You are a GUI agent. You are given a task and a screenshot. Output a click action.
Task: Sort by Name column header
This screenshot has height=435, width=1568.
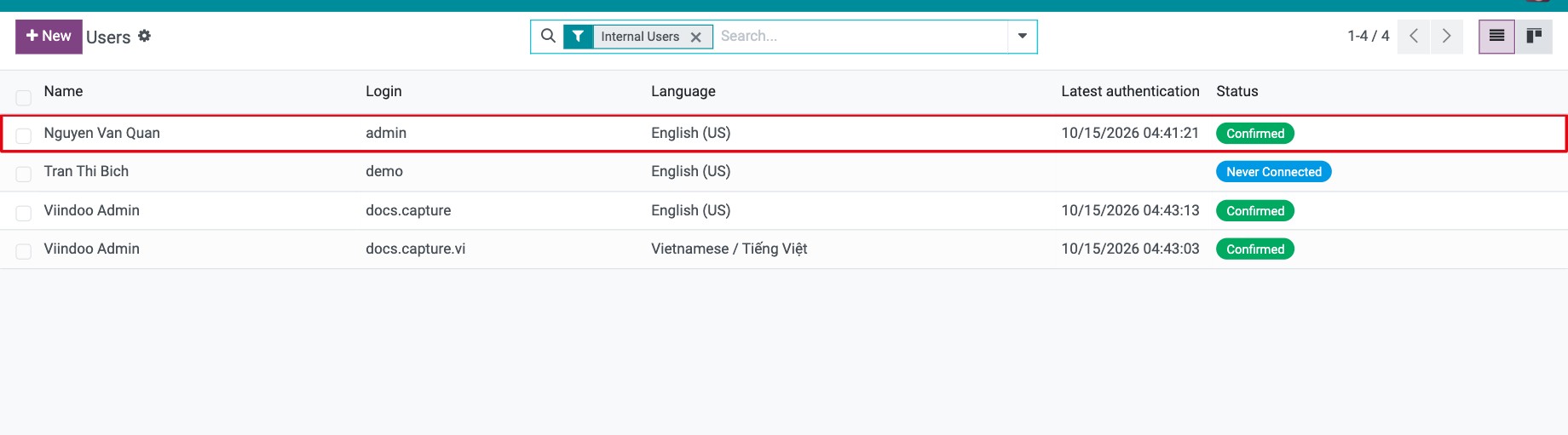click(64, 91)
